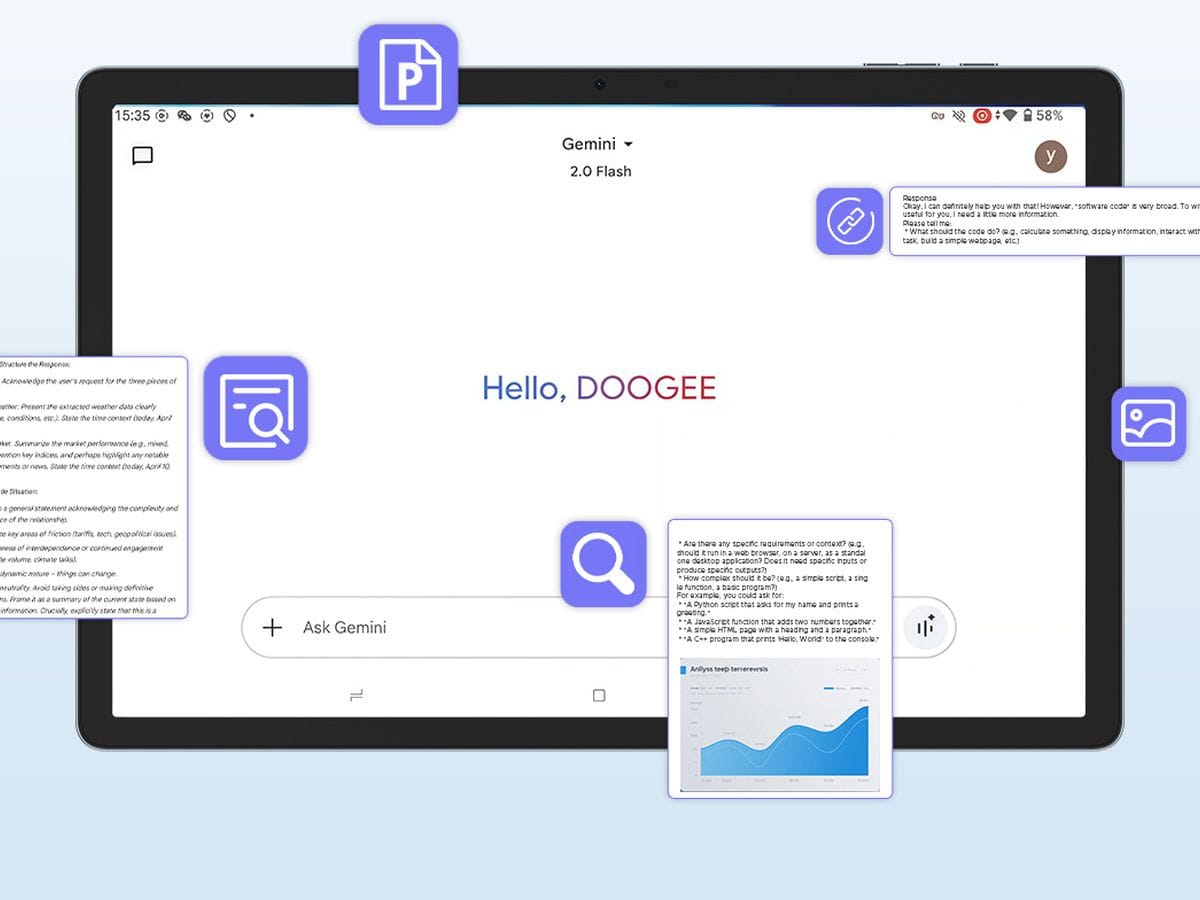The image size is (1200, 900).
Task: Focus the Ask Gemini input field
Action: (x=598, y=628)
